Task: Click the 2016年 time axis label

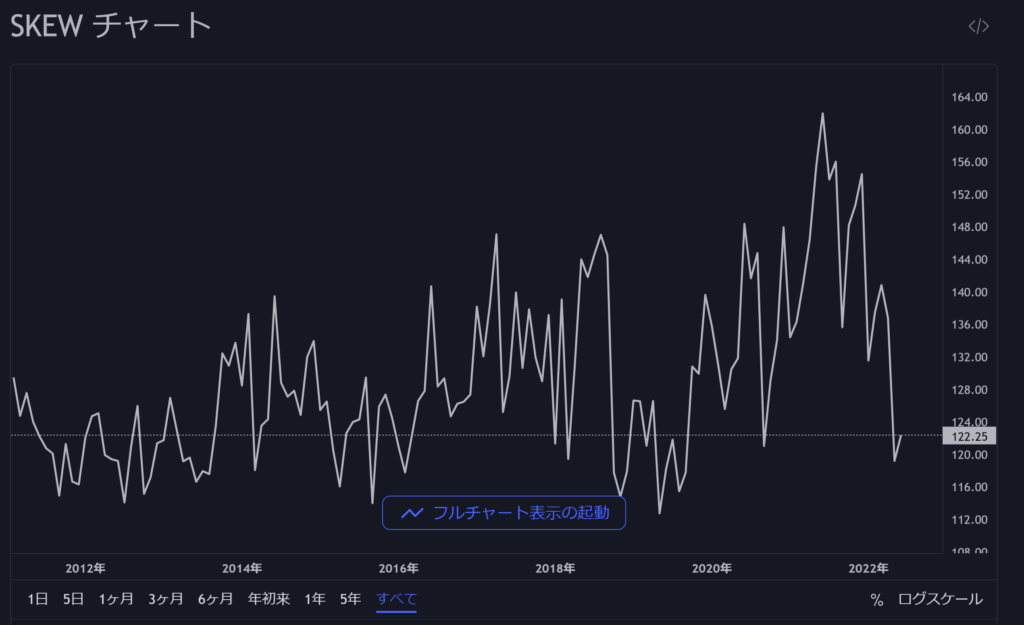Action: (398, 569)
